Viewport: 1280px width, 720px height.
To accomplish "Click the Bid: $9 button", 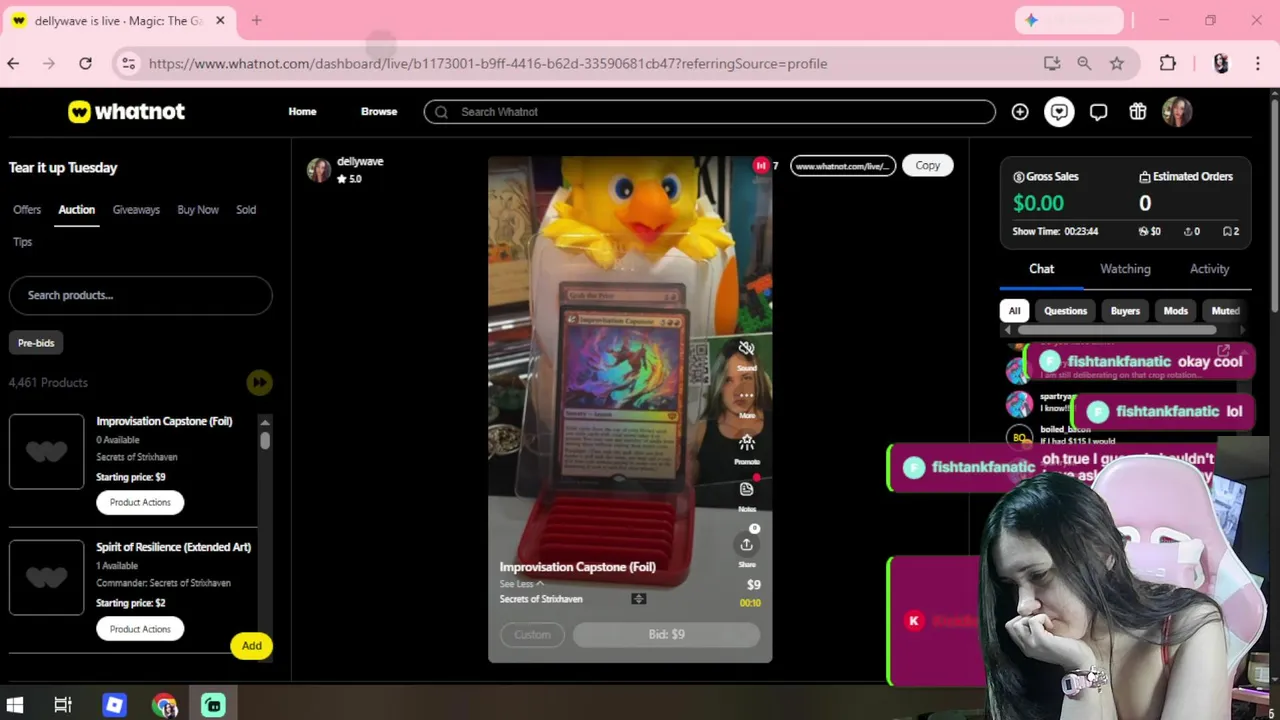I will (666, 634).
